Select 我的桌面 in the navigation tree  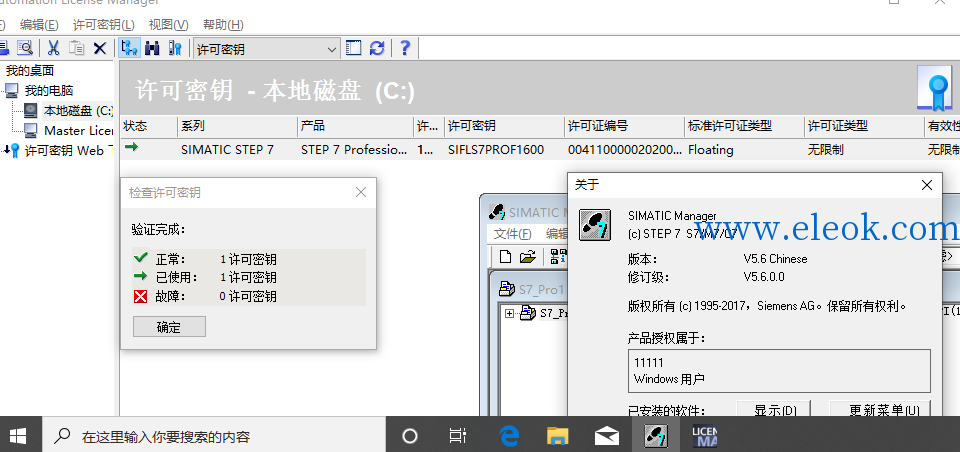click(x=30, y=70)
